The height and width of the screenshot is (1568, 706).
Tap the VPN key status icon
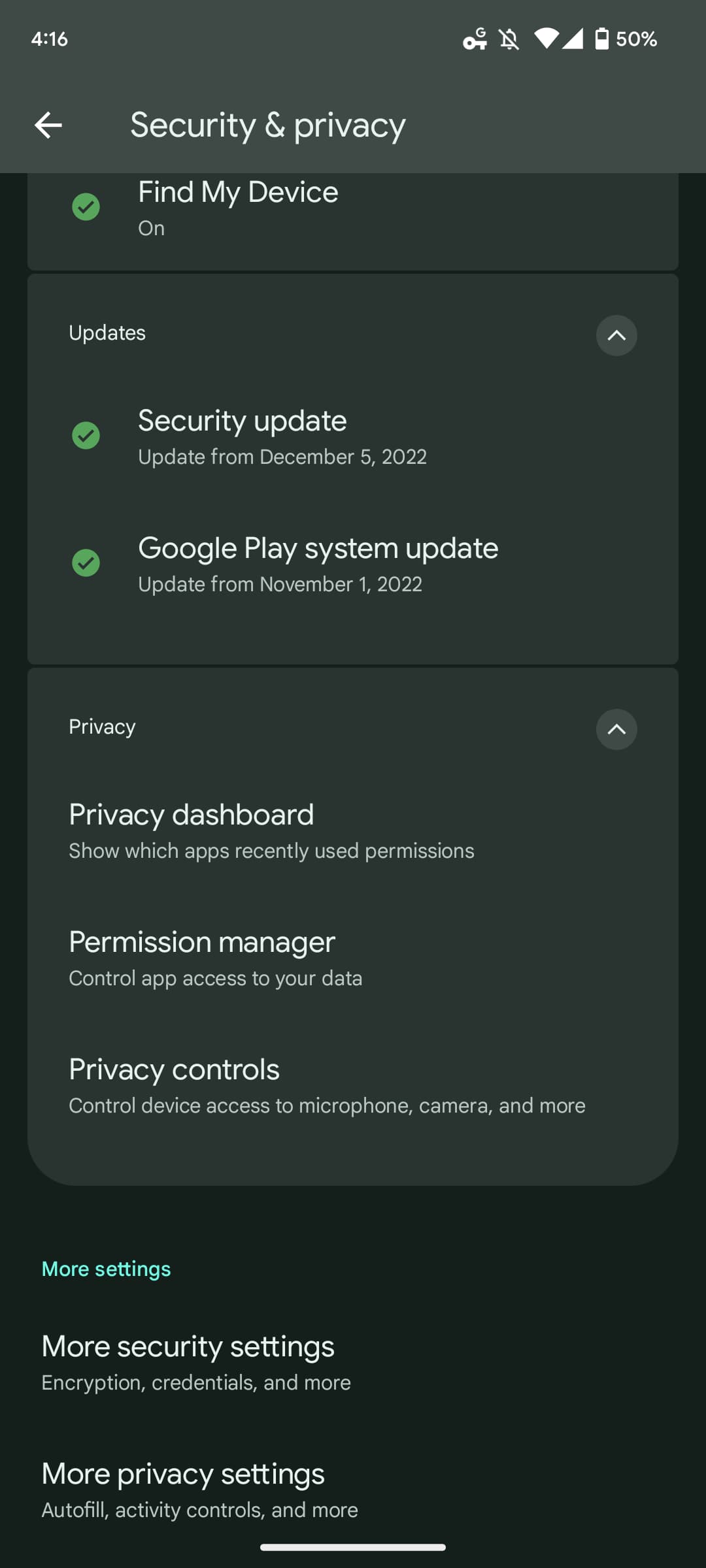475,39
